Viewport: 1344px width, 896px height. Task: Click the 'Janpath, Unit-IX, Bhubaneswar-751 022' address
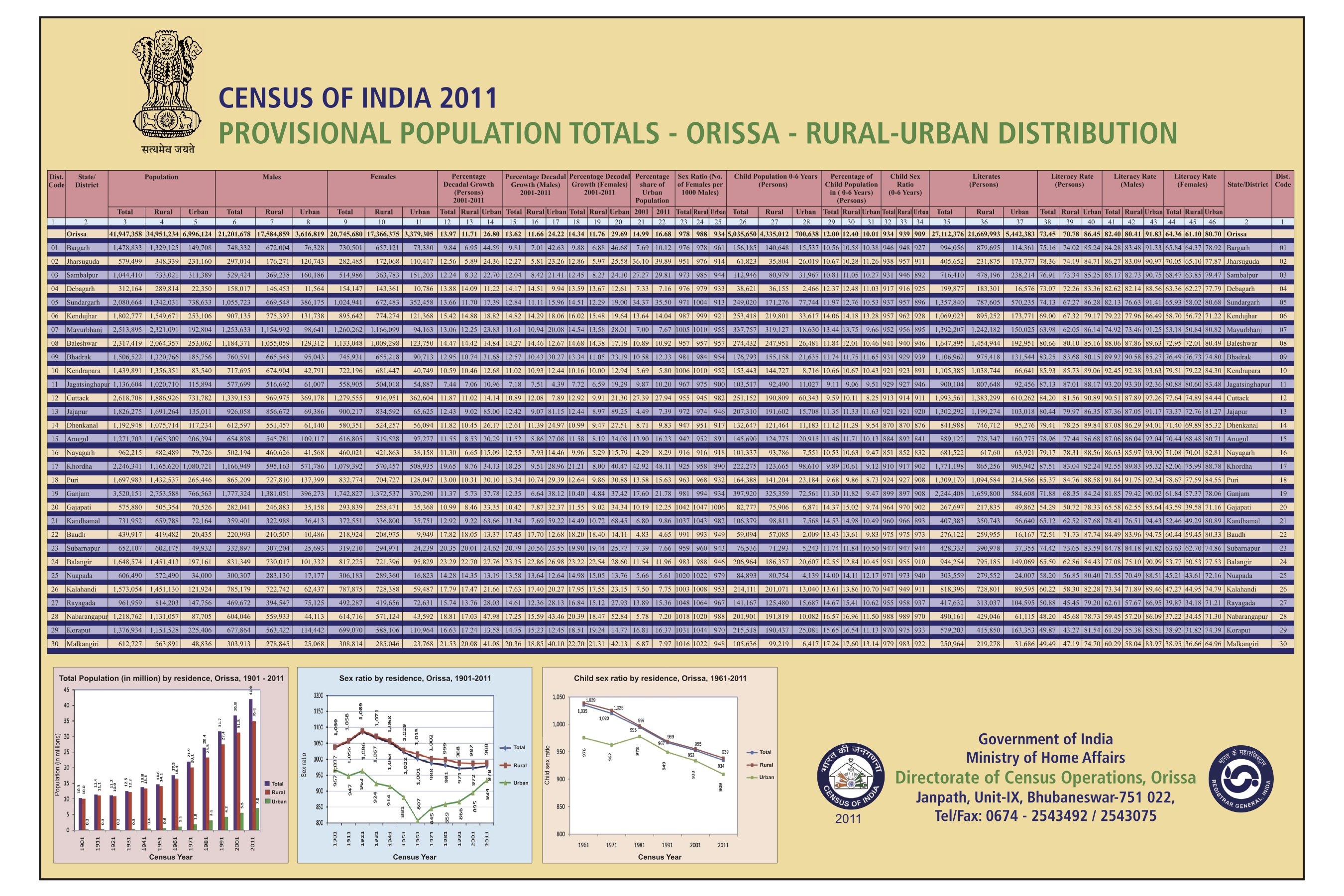coord(1045,796)
